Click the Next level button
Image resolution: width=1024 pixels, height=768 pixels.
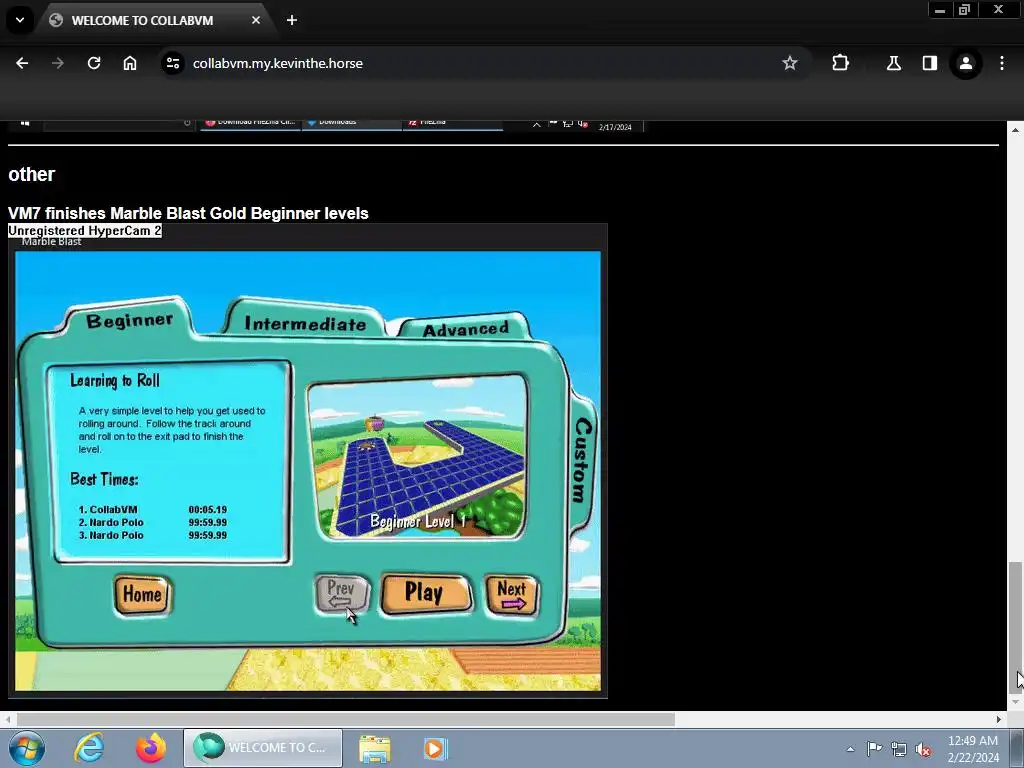[x=512, y=594]
